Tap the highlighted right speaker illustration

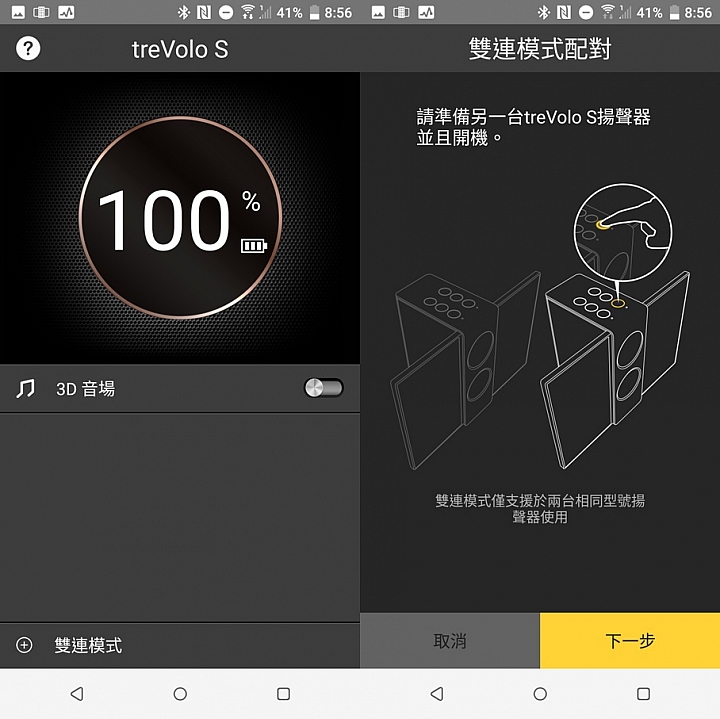[x=614, y=370]
